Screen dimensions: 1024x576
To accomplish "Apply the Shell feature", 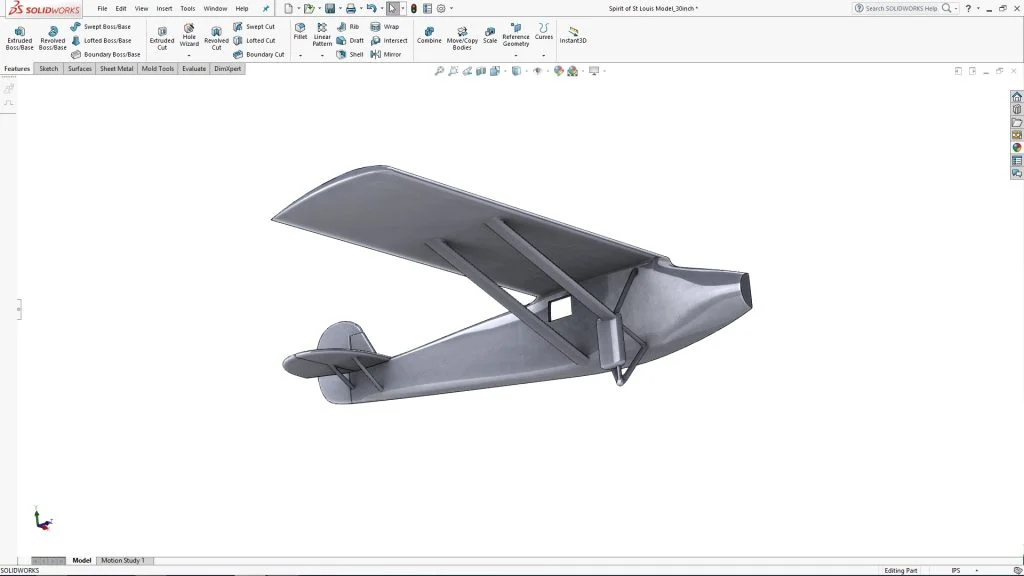I will [349, 54].
